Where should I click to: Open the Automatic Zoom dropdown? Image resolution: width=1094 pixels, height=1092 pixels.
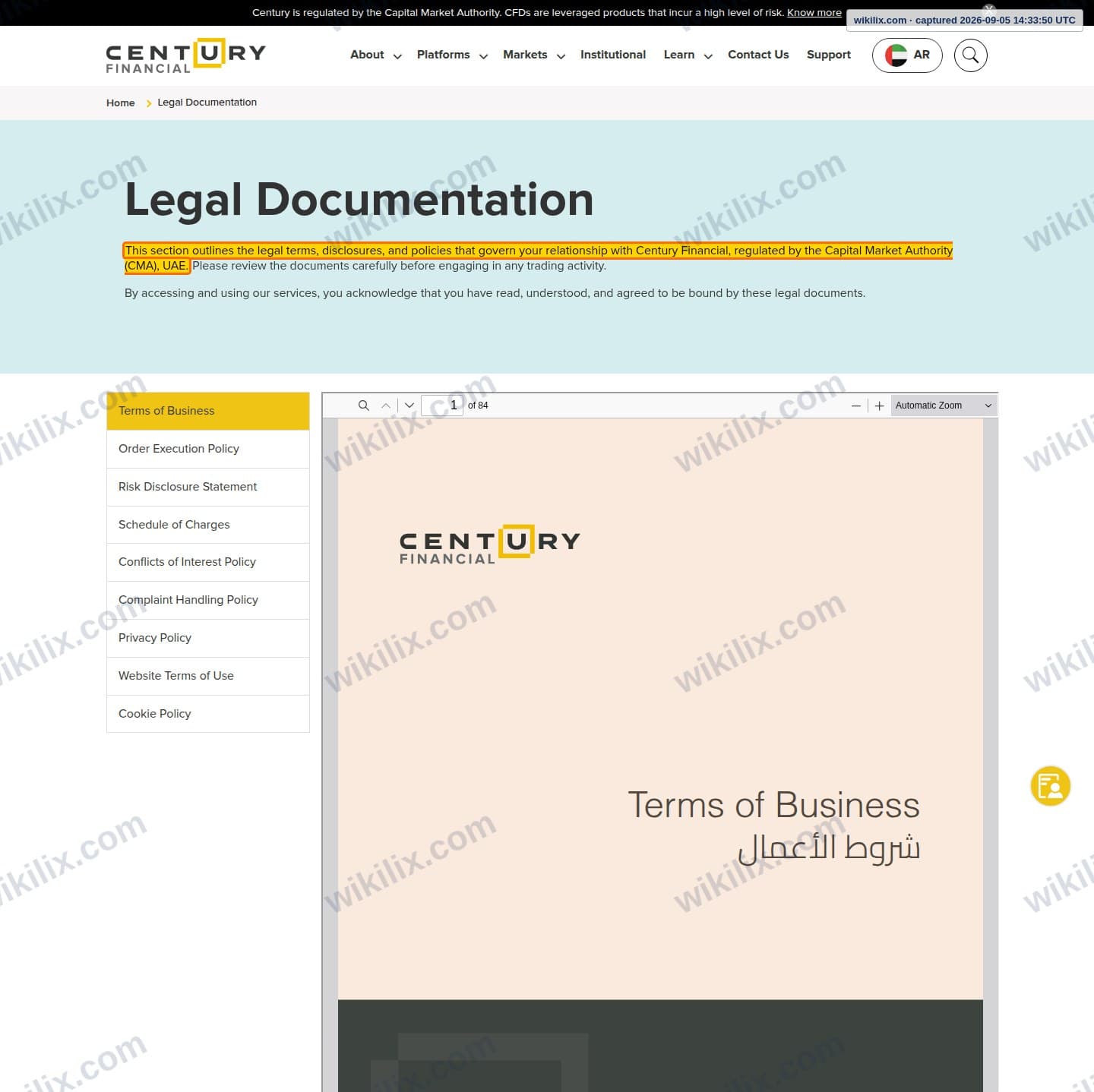[x=944, y=406]
